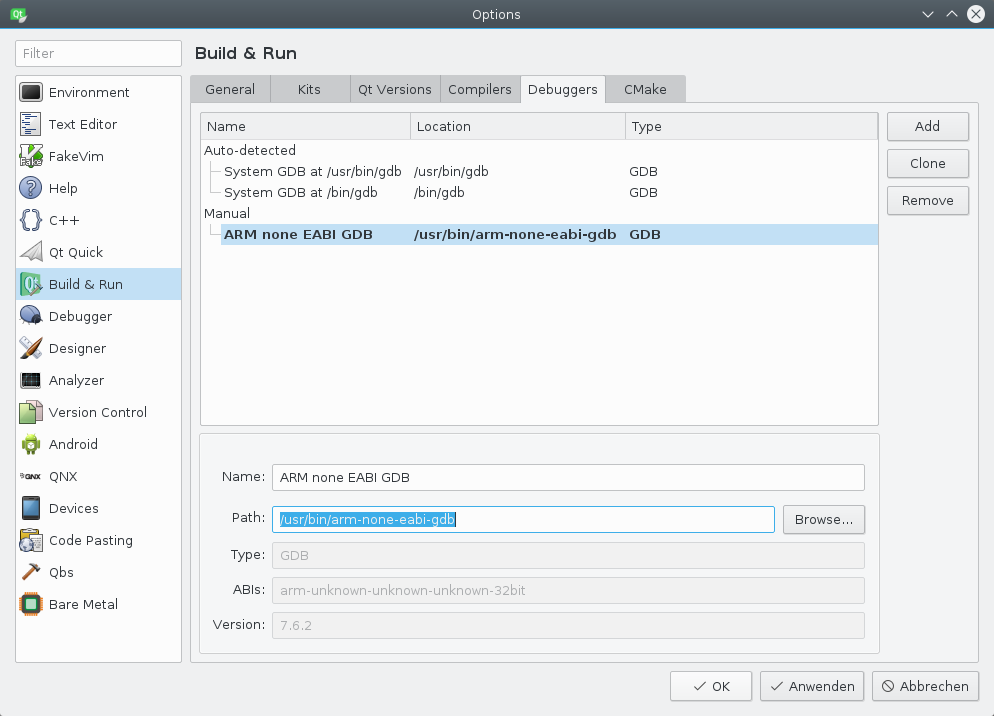
Task: Remove the selected debugger
Action: (x=927, y=200)
